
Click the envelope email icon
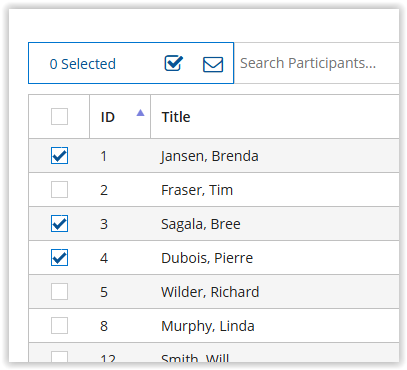(213, 64)
